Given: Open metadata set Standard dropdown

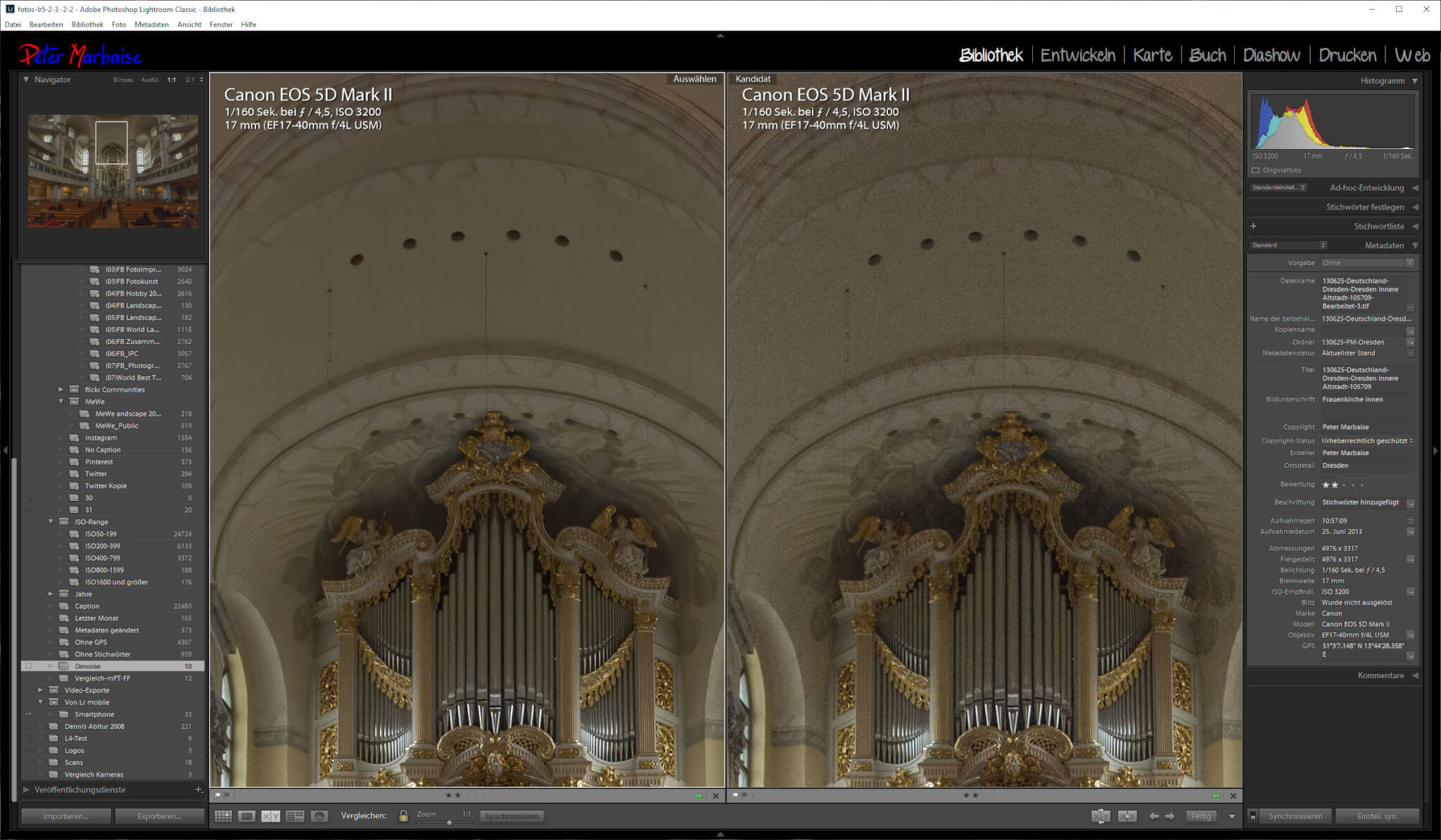Looking at the screenshot, I should tap(1288, 245).
